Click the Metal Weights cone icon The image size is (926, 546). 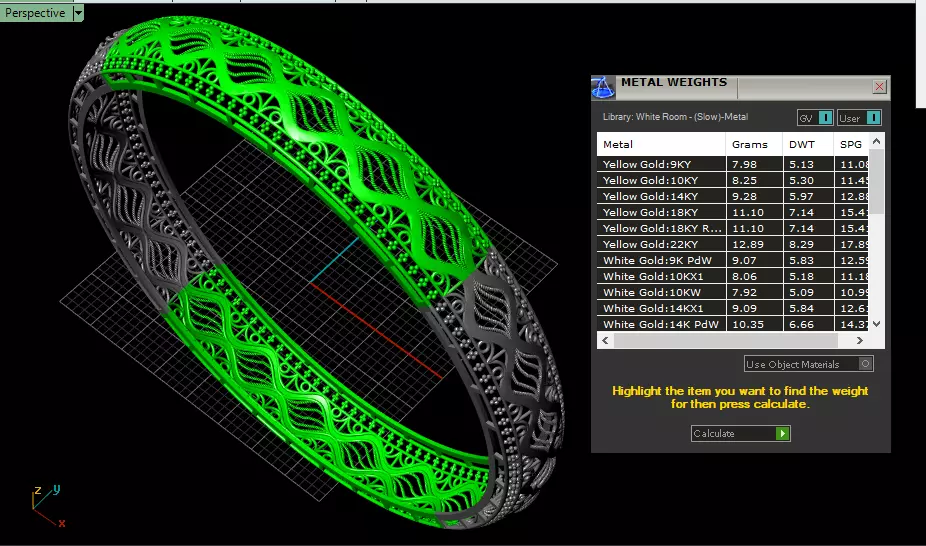pos(603,88)
